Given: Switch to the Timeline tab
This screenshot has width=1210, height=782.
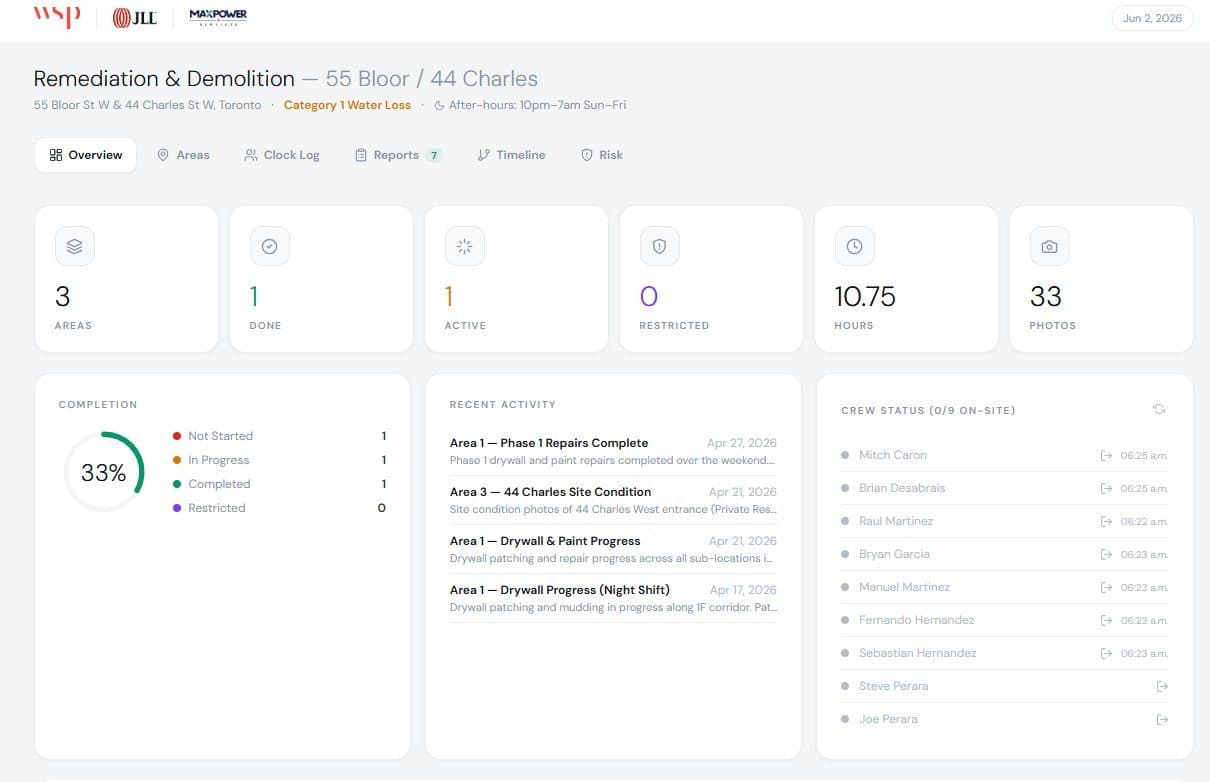Looking at the screenshot, I should 511,155.
